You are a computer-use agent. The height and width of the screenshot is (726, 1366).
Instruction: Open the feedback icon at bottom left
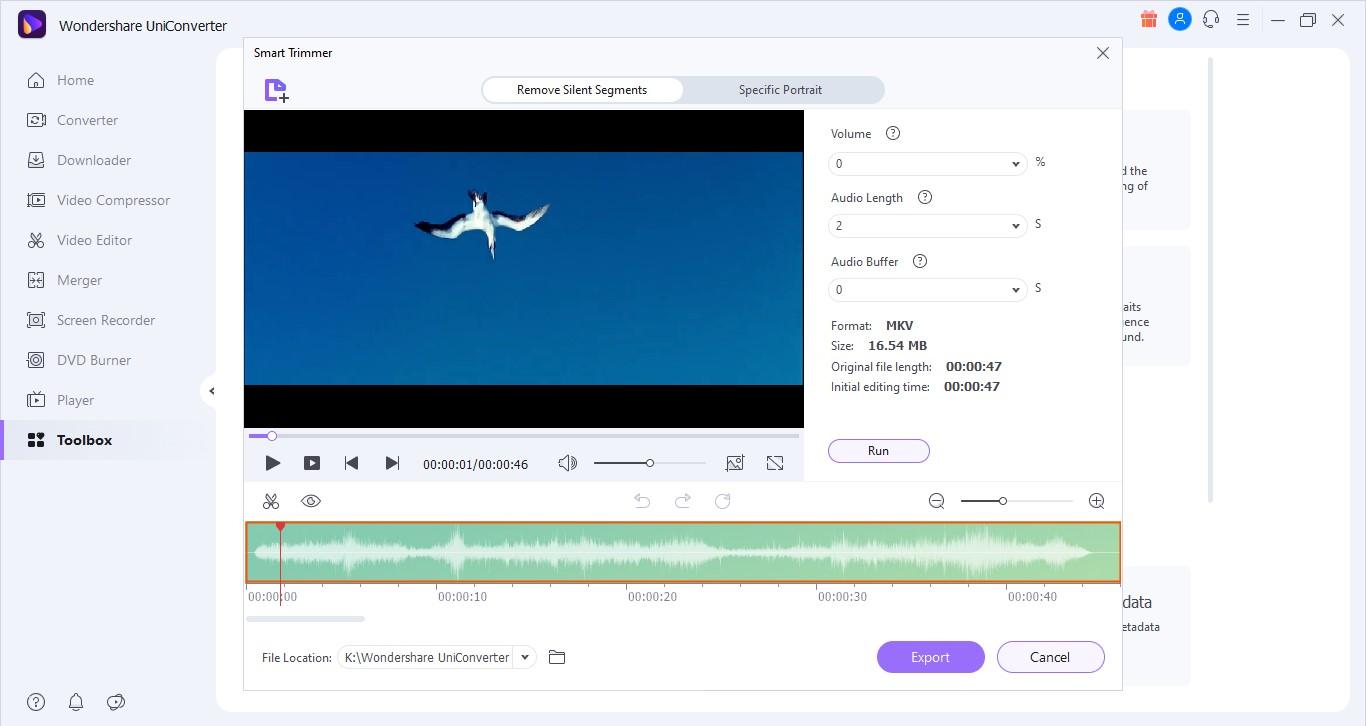pos(116,702)
